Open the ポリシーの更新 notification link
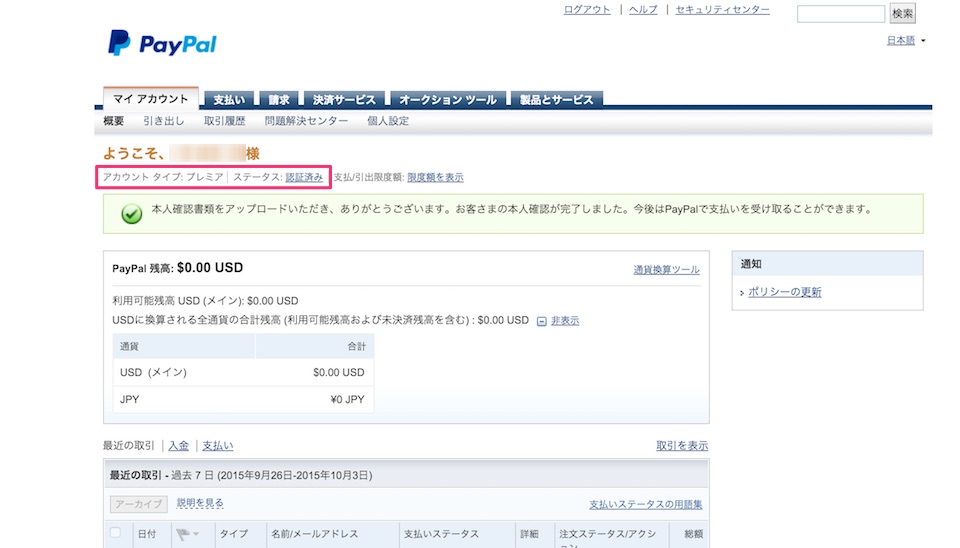This screenshot has width=960, height=548. [785, 292]
